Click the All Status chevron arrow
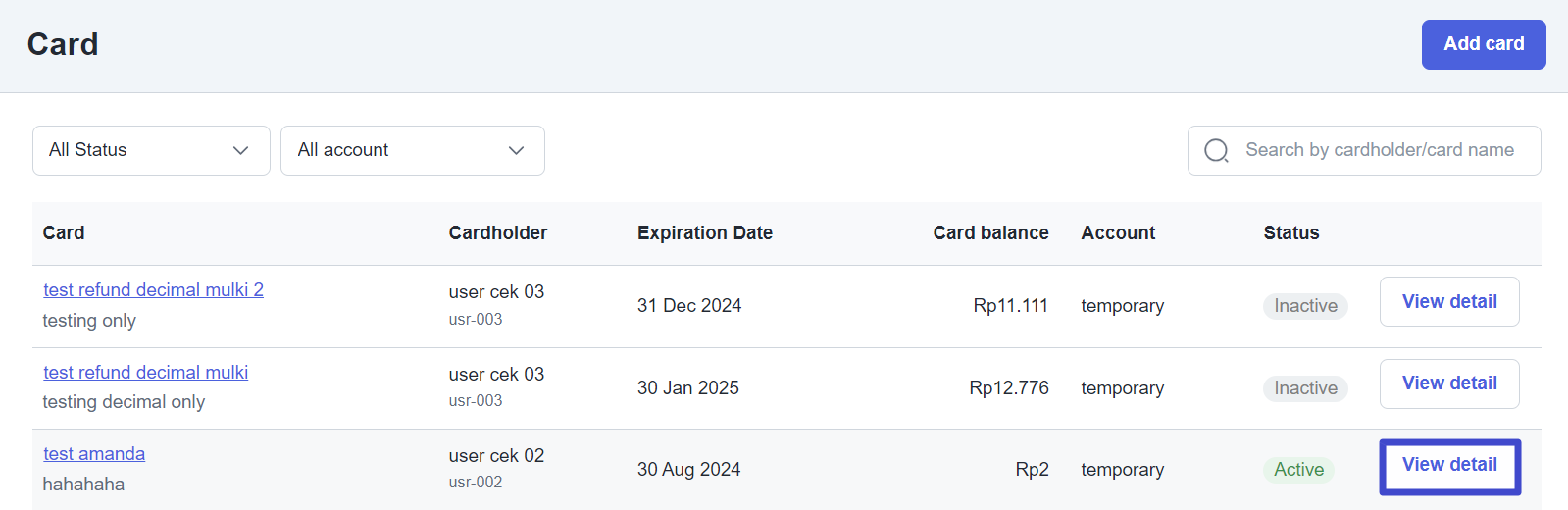 pyautogui.click(x=240, y=150)
